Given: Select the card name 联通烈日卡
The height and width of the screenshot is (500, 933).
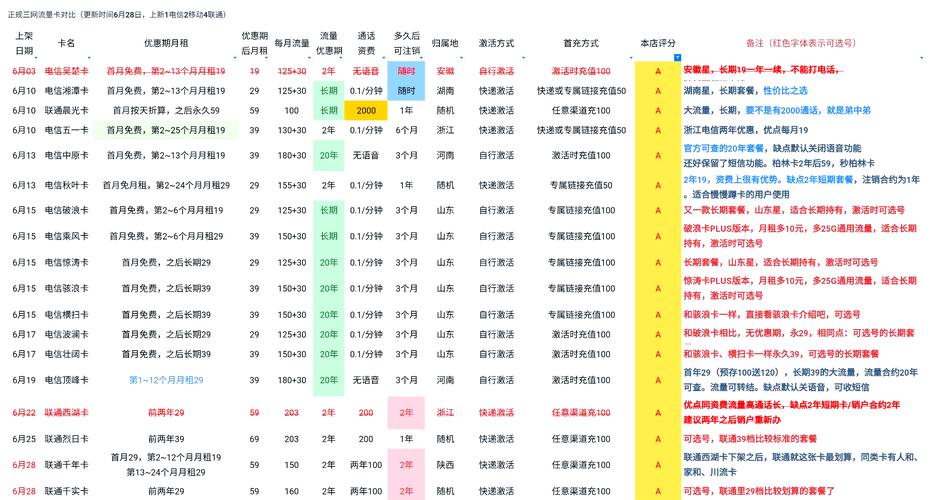Looking at the screenshot, I should coord(67,439).
